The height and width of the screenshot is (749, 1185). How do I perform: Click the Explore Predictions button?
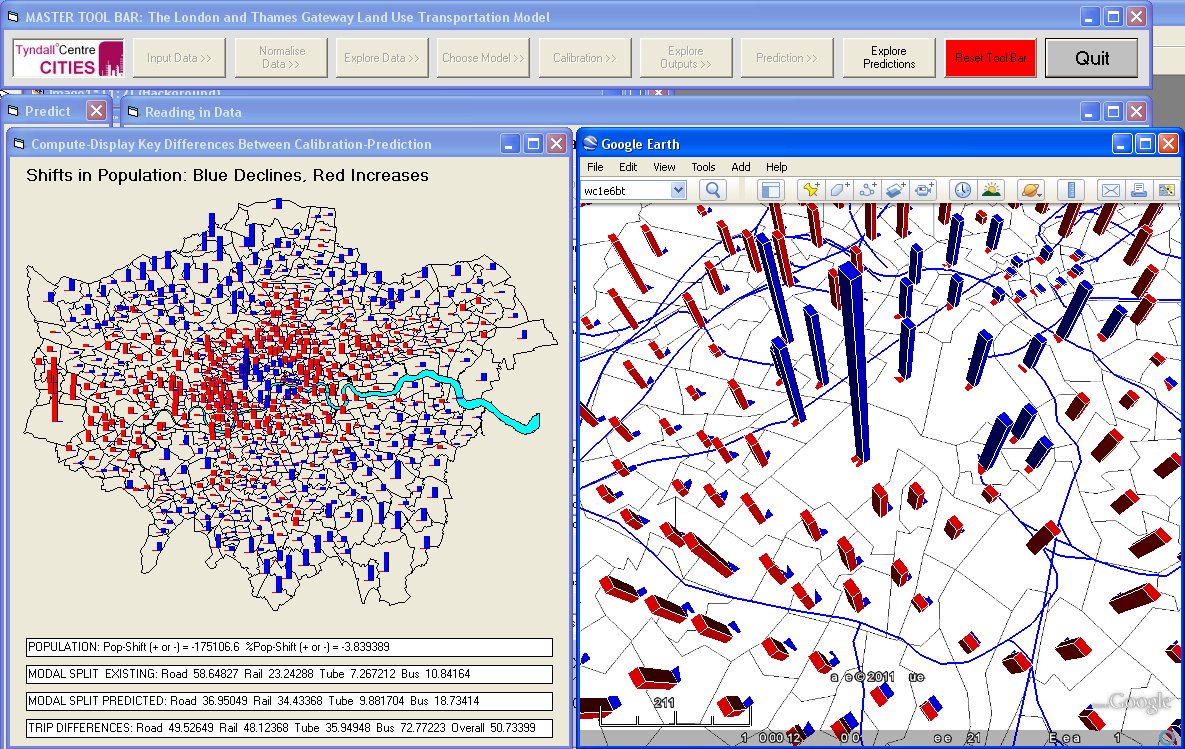(889, 58)
